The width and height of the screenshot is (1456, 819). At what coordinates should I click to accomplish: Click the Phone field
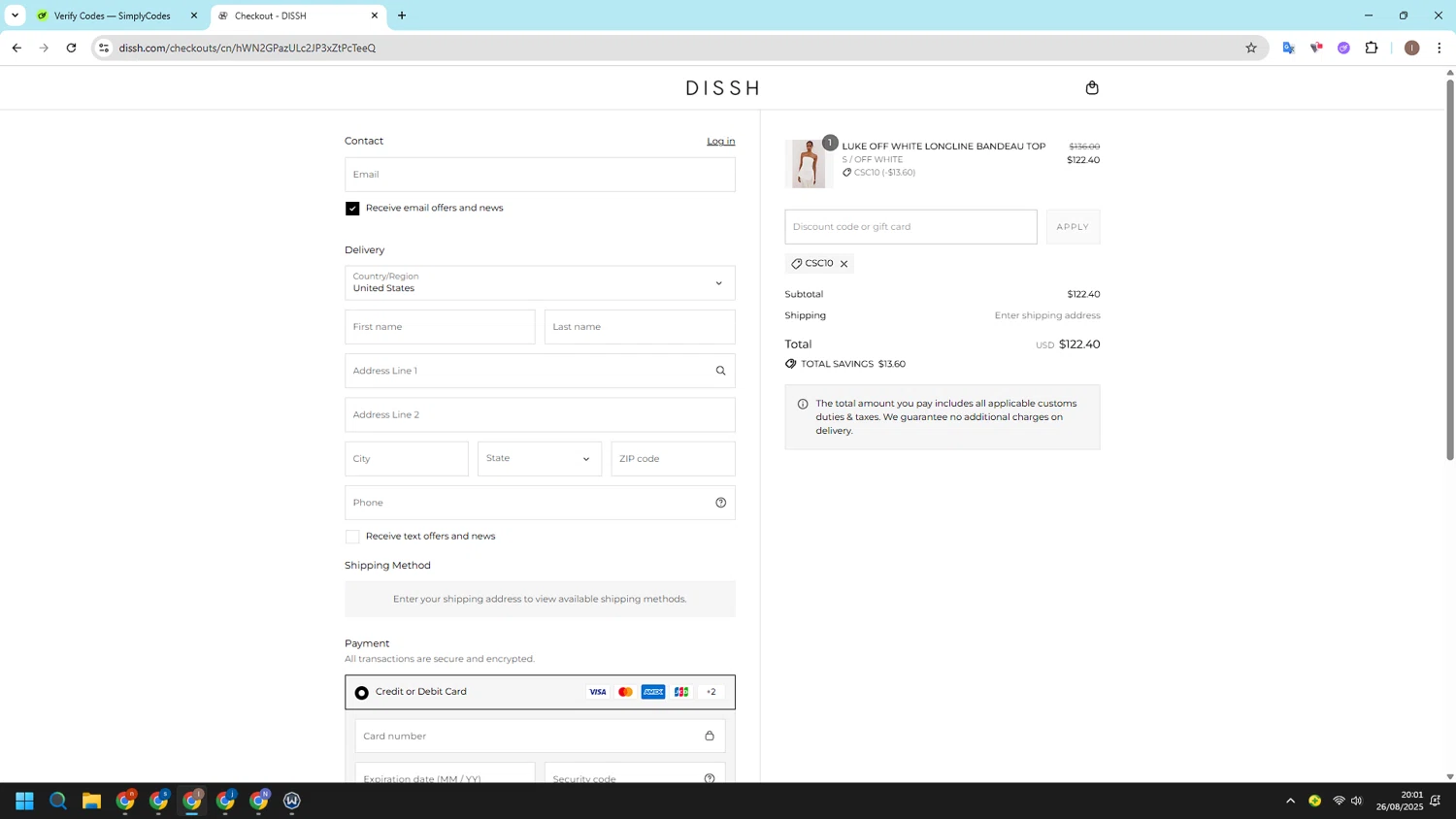point(540,503)
